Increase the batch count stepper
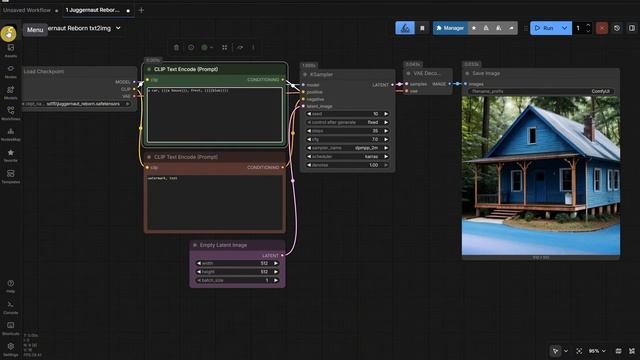Viewport: 640px width, 360px height. pyautogui.click(x=588, y=25)
